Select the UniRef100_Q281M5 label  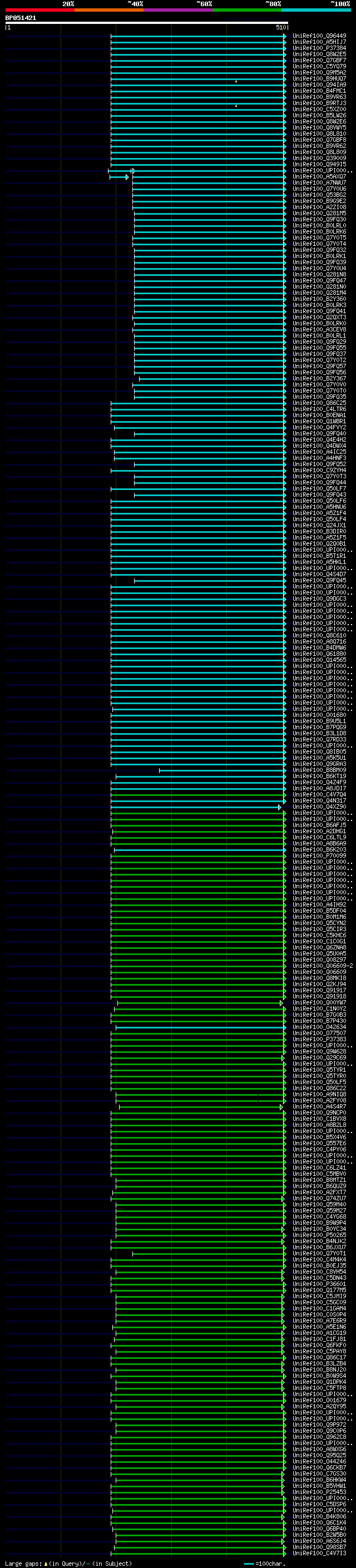point(319,214)
